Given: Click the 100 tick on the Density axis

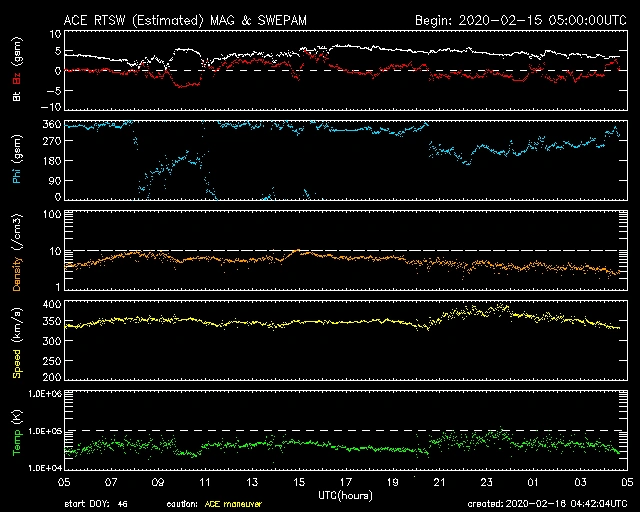Looking at the screenshot, I should (x=52, y=214).
